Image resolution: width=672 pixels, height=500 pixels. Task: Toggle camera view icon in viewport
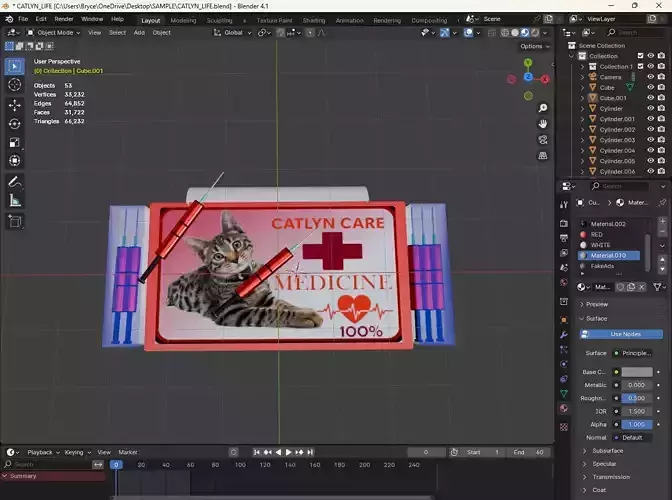tap(543, 140)
